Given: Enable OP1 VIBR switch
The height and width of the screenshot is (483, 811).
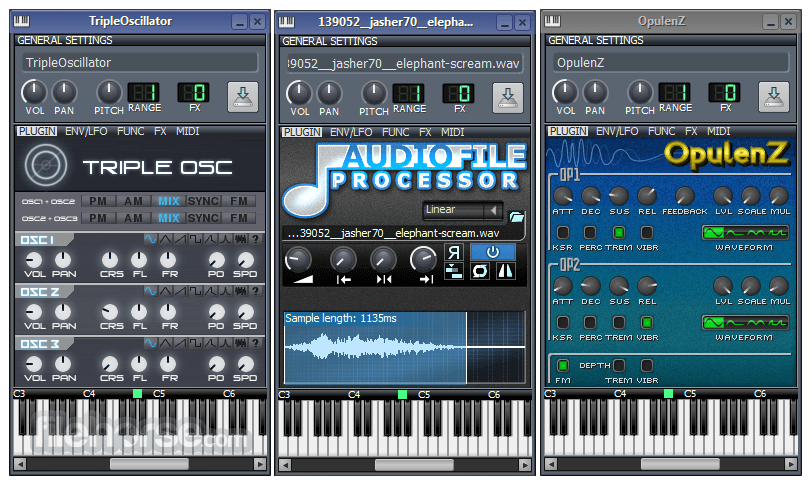Looking at the screenshot, I should click(647, 232).
